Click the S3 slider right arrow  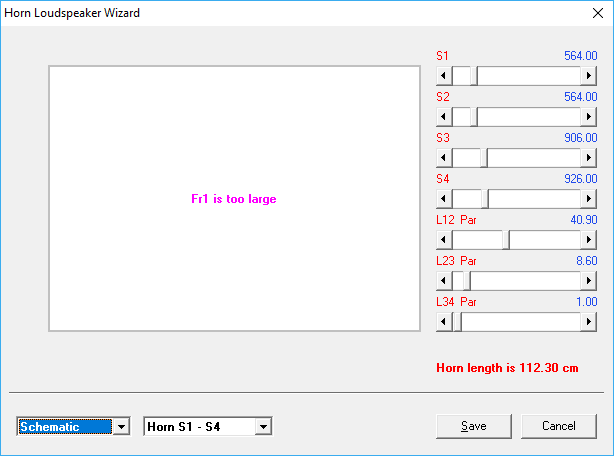point(589,158)
